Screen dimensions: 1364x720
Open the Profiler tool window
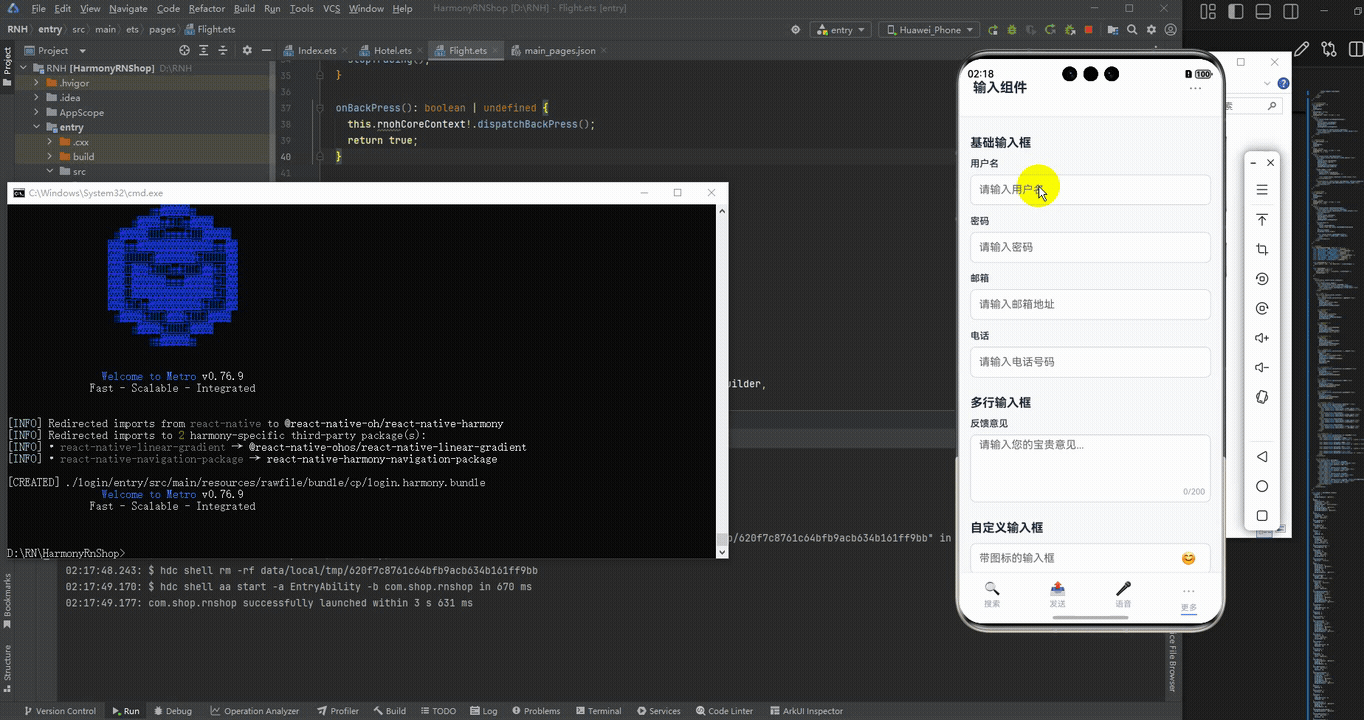tap(338, 711)
